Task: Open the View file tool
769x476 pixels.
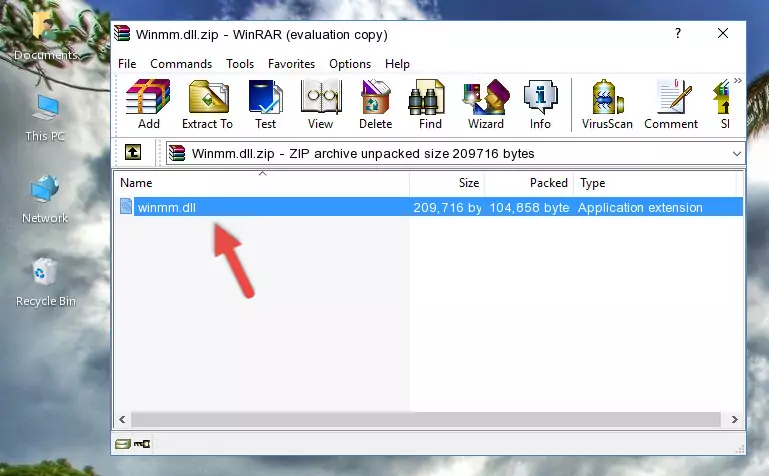Action: 321,104
